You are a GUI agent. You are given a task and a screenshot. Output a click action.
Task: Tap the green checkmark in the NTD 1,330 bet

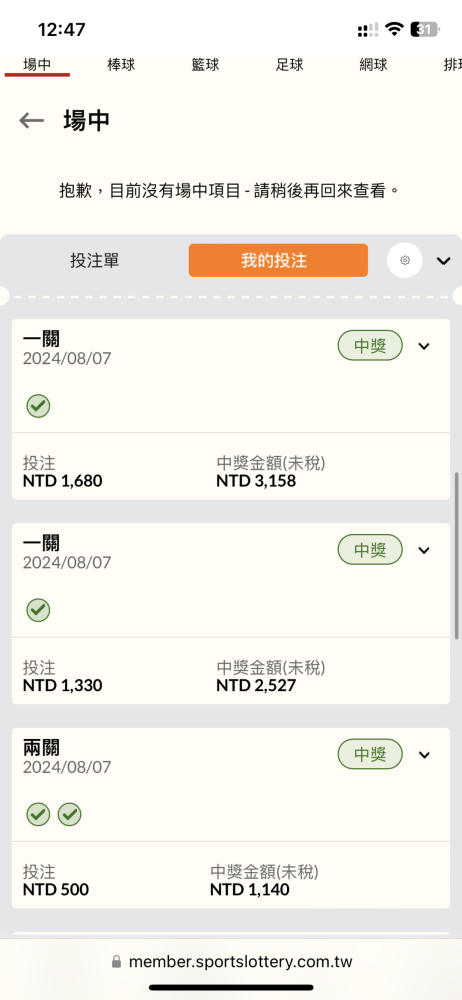click(x=38, y=610)
